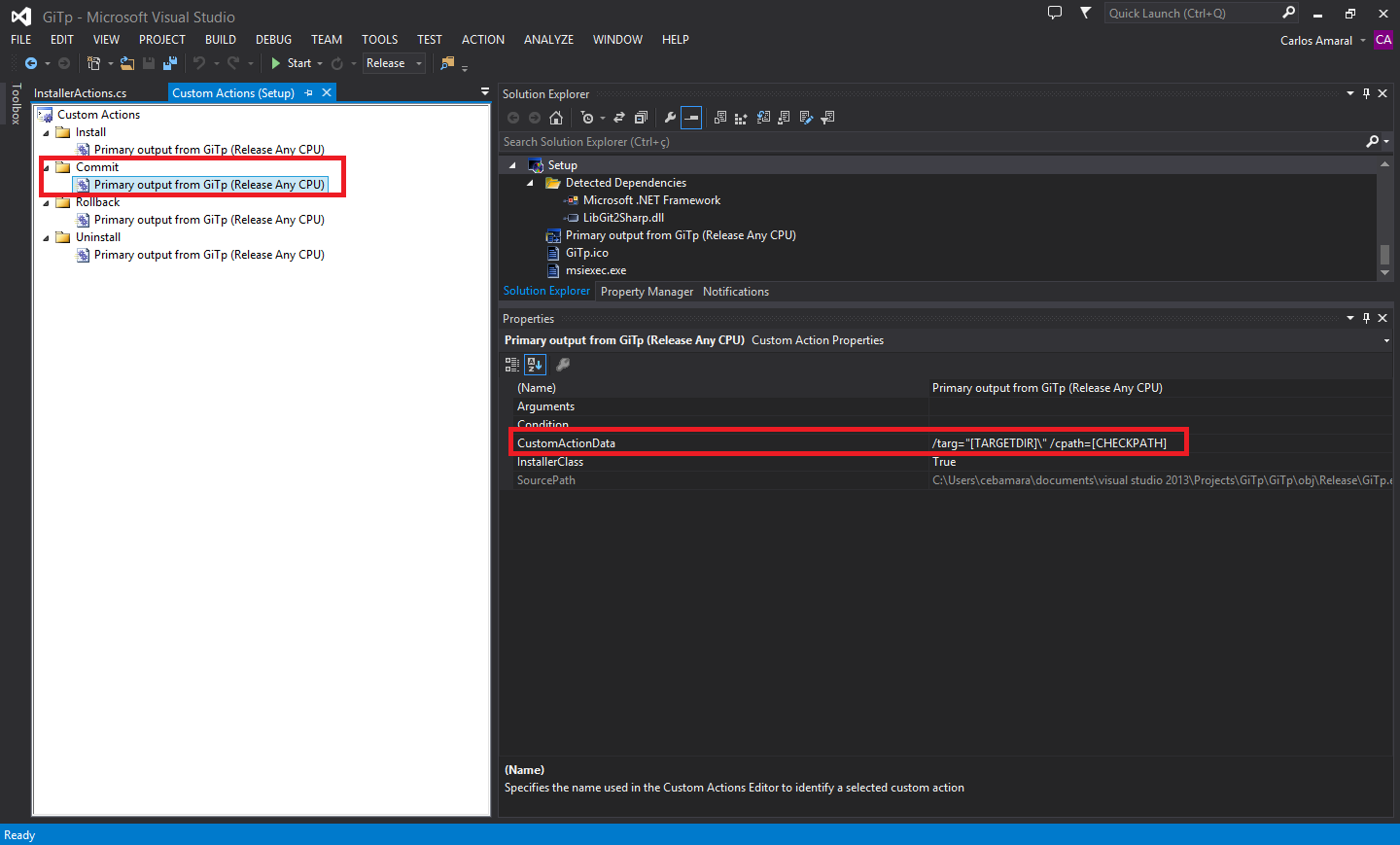Screen dimensions: 1400x845
Task: Collapse the Setup project node
Action: click(512, 165)
